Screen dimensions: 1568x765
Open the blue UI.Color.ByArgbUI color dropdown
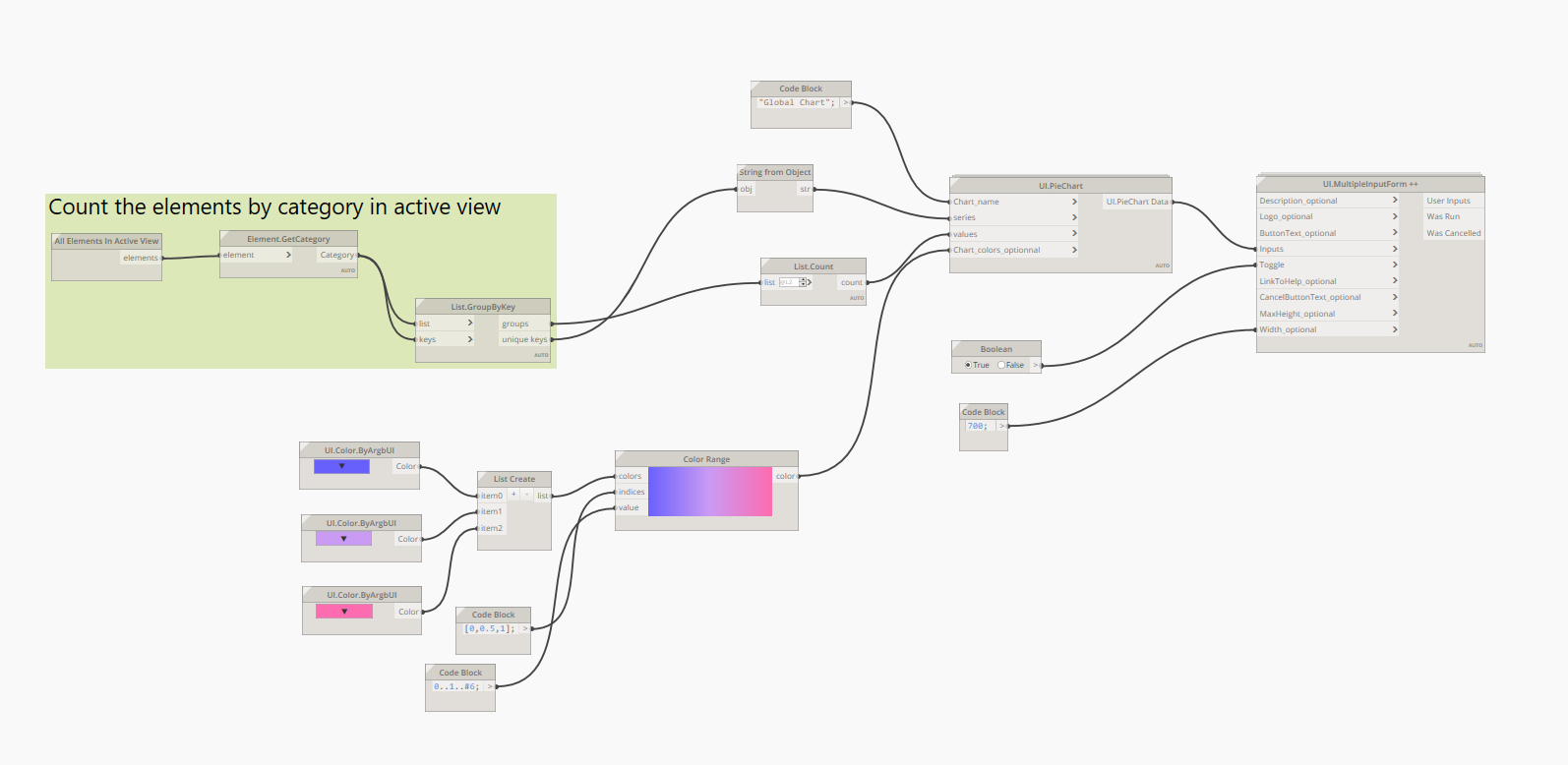(x=341, y=466)
